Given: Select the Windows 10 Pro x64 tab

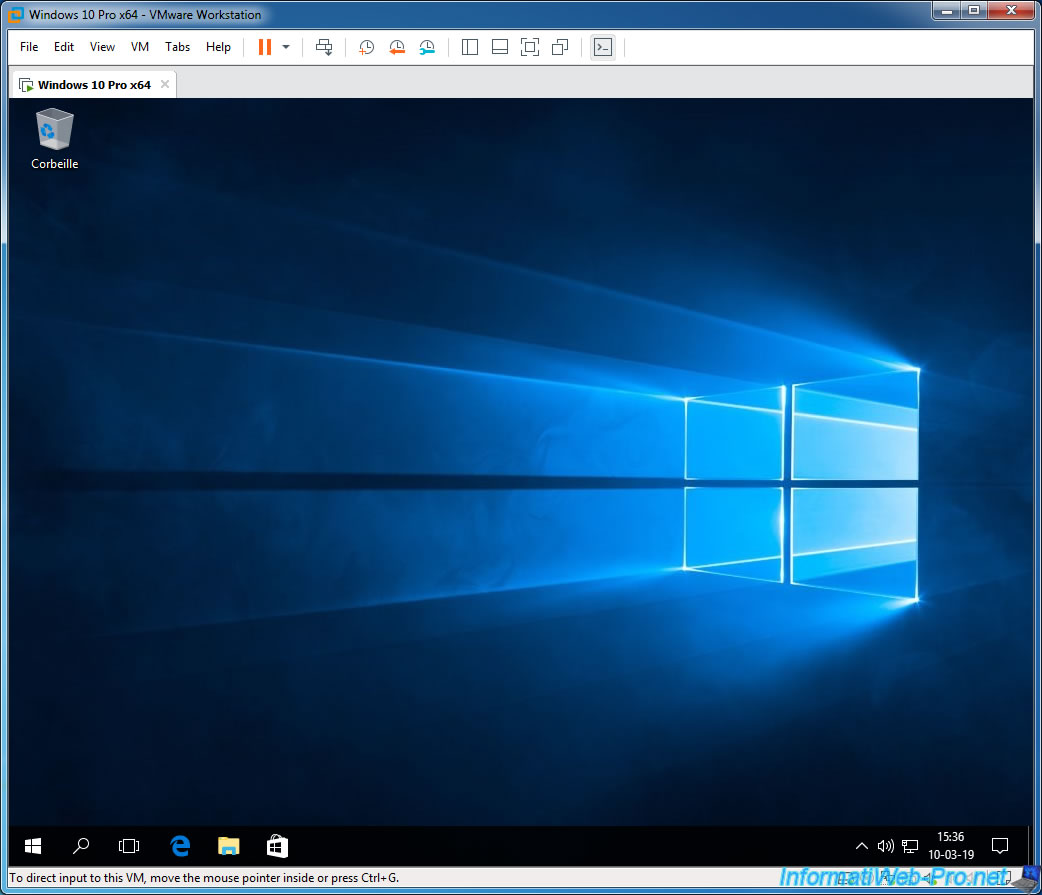Looking at the screenshot, I should (94, 85).
